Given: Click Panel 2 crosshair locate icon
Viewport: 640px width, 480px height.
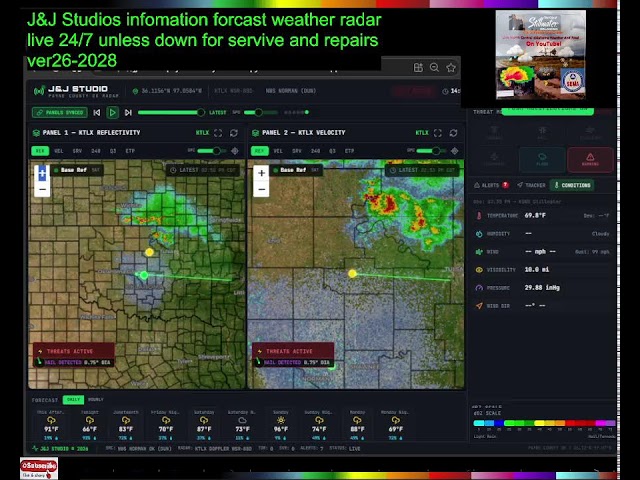Looking at the screenshot, I should coord(455,151).
